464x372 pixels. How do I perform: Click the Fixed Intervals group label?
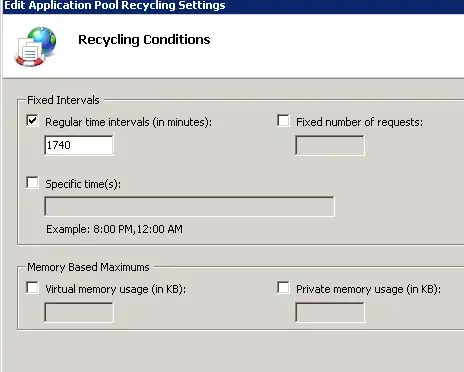tap(63, 100)
